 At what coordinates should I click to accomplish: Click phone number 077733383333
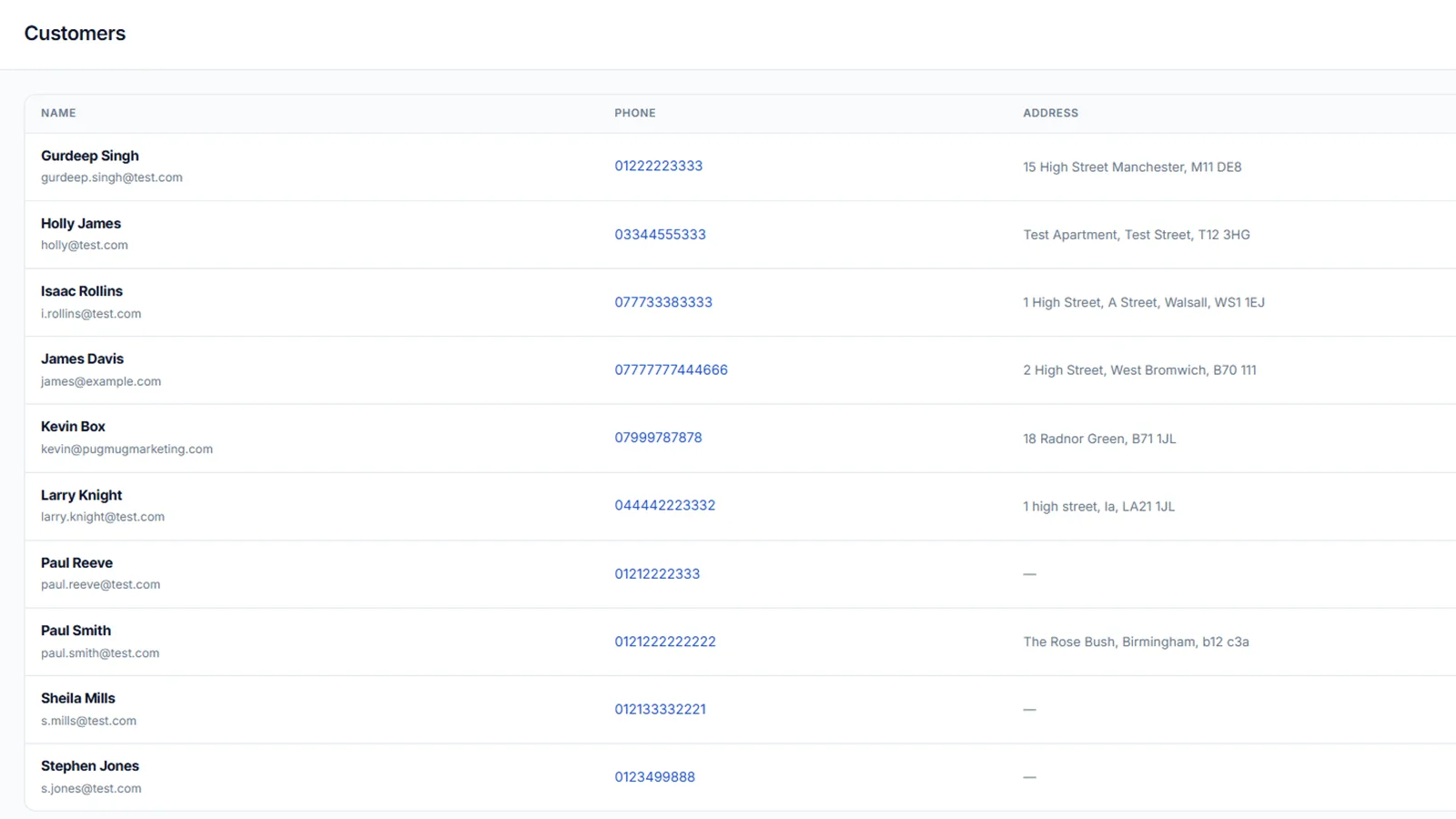click(663, 302)
